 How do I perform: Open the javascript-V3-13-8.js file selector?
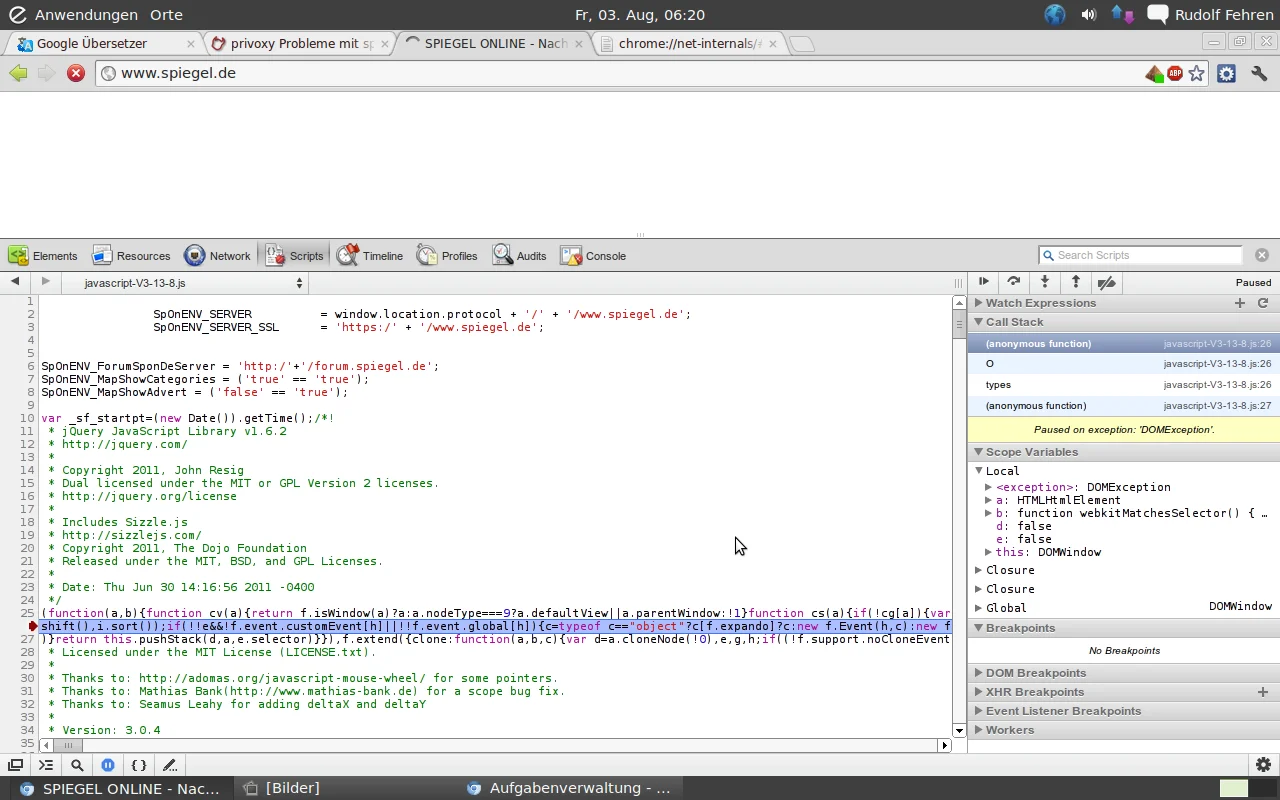[x=184, y=283]
